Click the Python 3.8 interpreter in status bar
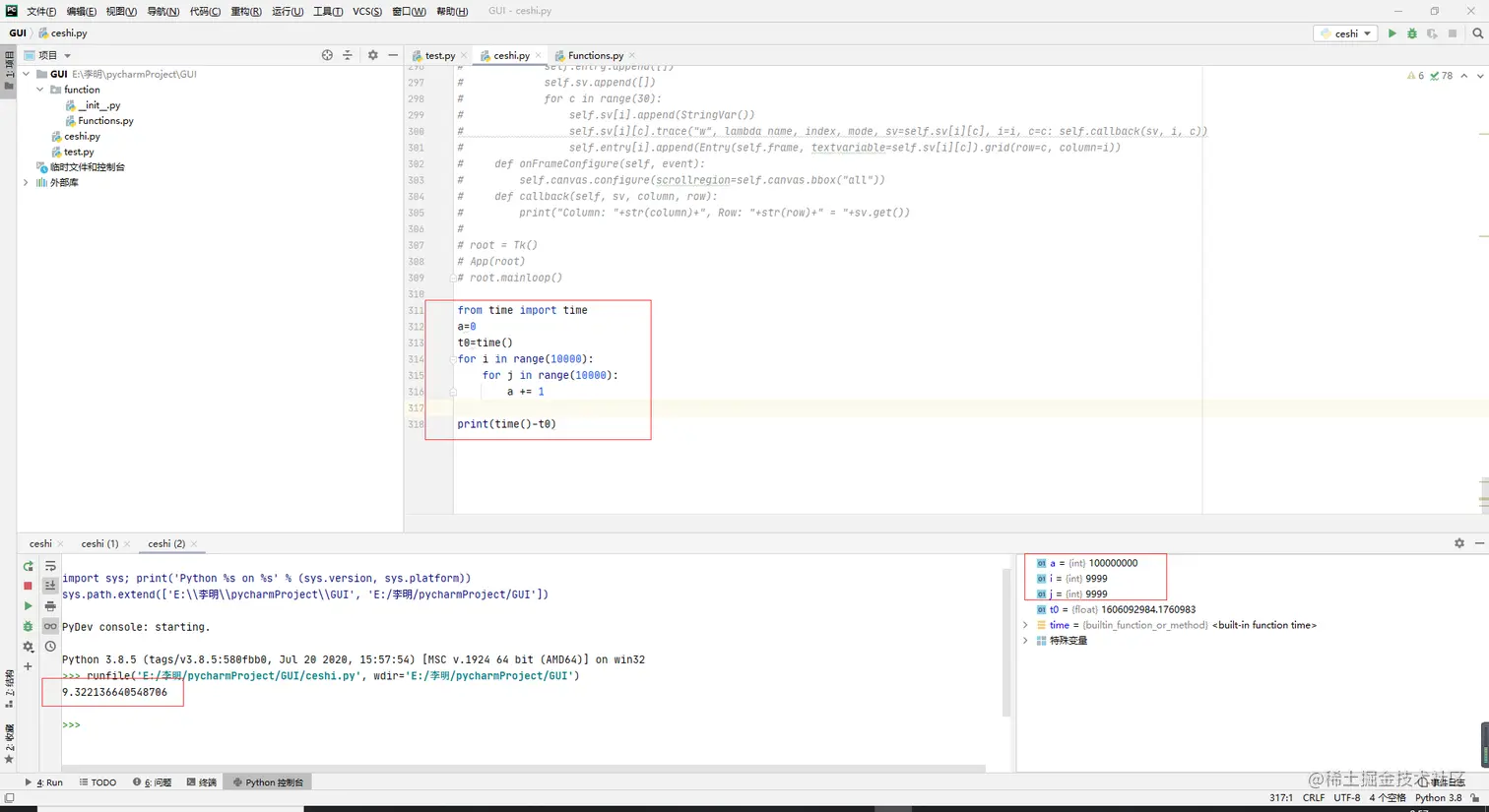The width and height of the screenshot is (1489, 812). click(1439, 798)
